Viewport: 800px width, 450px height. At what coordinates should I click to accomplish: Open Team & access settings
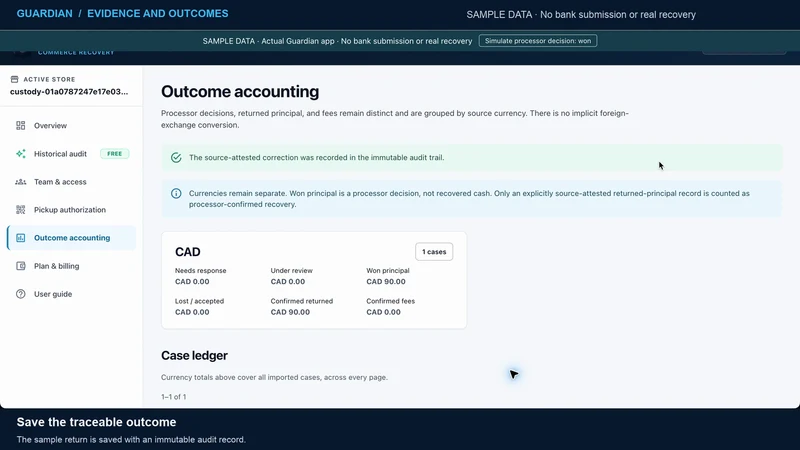pyautogui.click(x=71, y=182)
